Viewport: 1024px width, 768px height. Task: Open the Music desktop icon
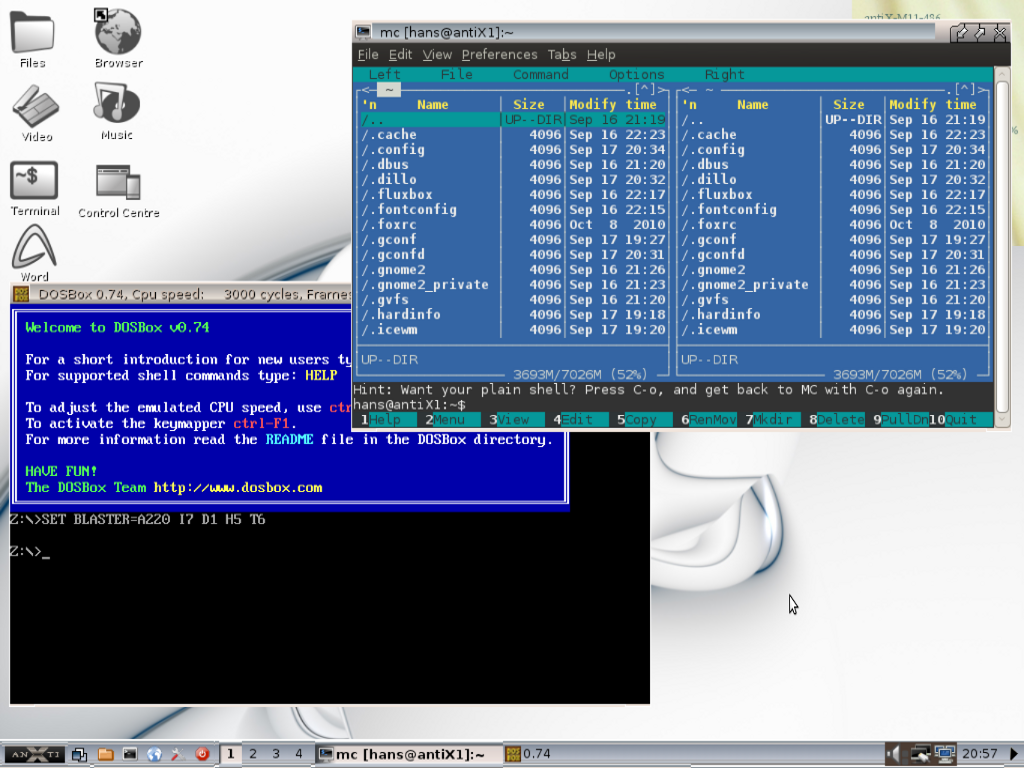(x=117, y=111)
